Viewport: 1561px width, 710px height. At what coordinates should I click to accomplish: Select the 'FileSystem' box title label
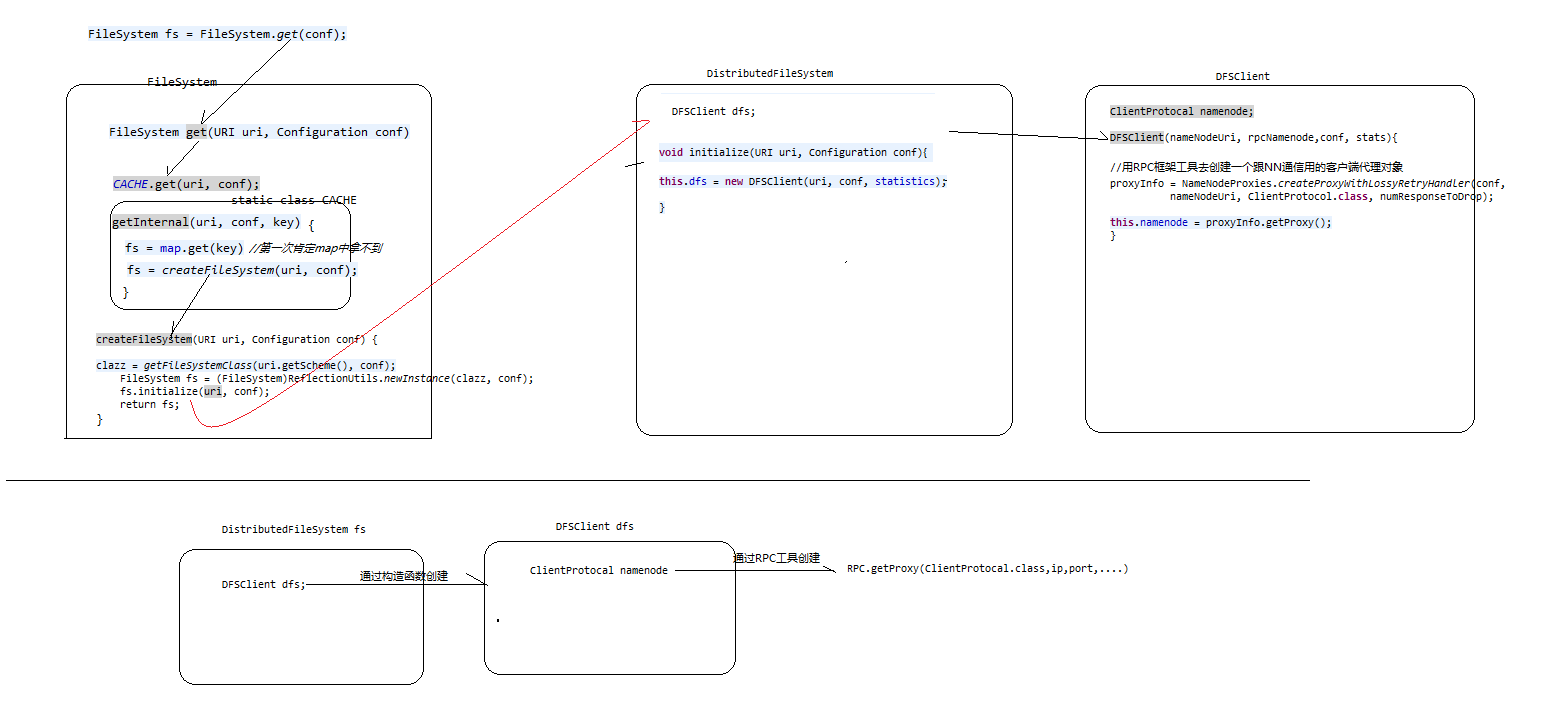(182, 82)
